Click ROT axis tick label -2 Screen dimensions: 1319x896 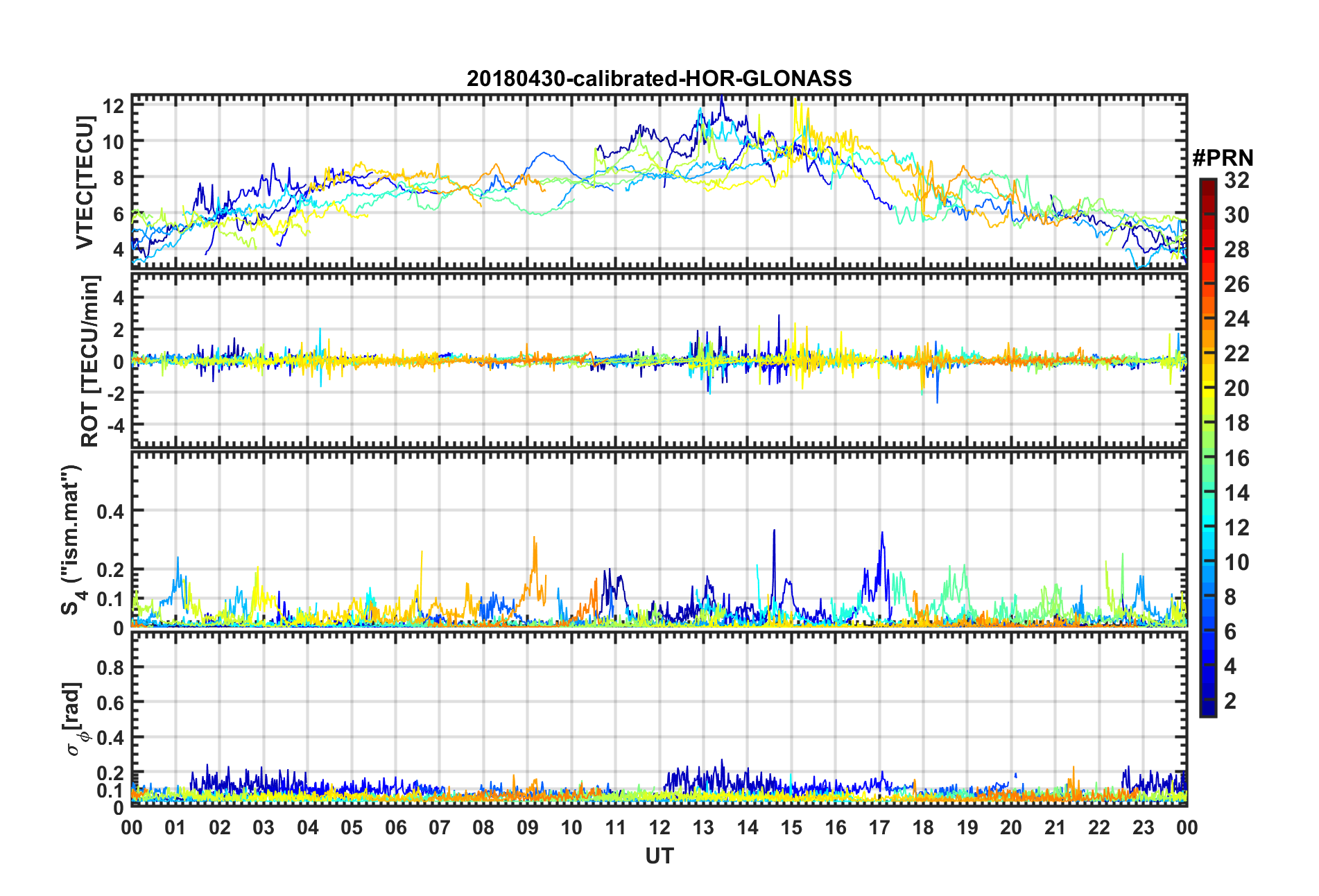117,393
